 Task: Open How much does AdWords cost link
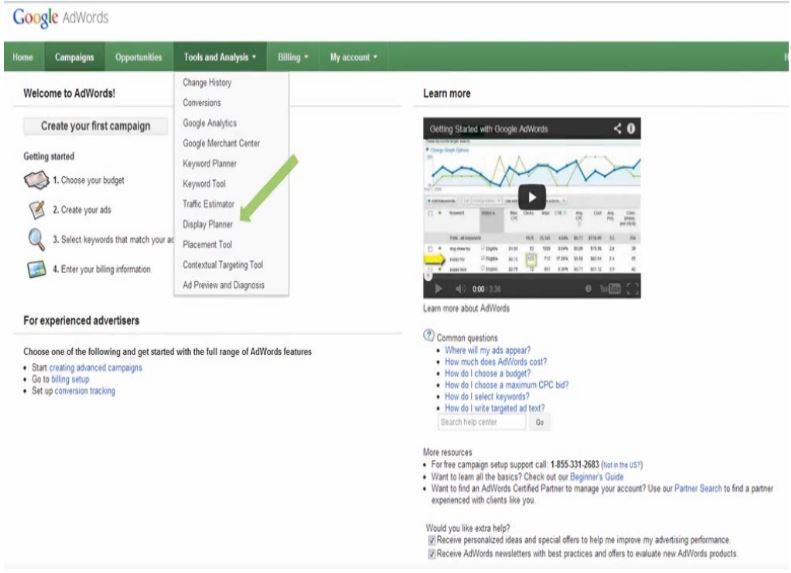[495, 362]
